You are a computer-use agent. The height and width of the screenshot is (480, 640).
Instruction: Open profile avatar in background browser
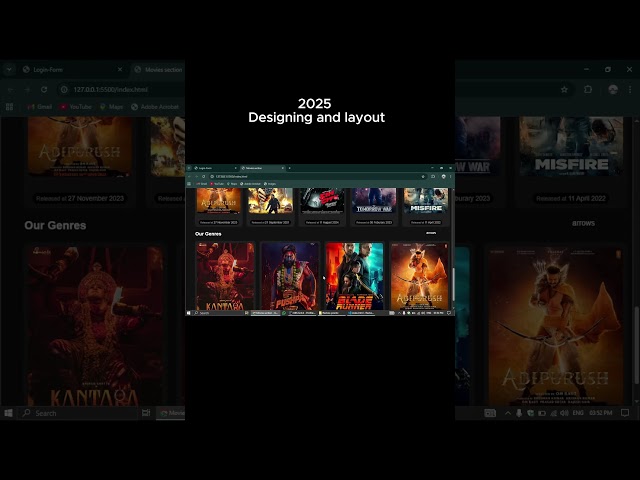coord(613,89)
